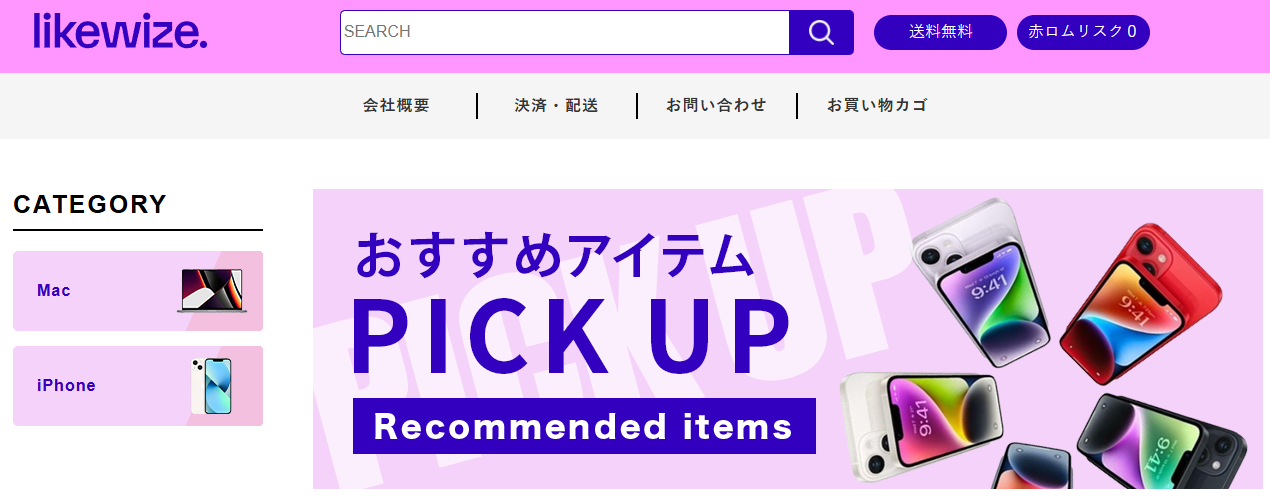Click the 赤ロムリスク0 pill button
Image resolution: width=1270 pixels, height=497 pixels.
pyautogui.click(x=1083, y=32)
